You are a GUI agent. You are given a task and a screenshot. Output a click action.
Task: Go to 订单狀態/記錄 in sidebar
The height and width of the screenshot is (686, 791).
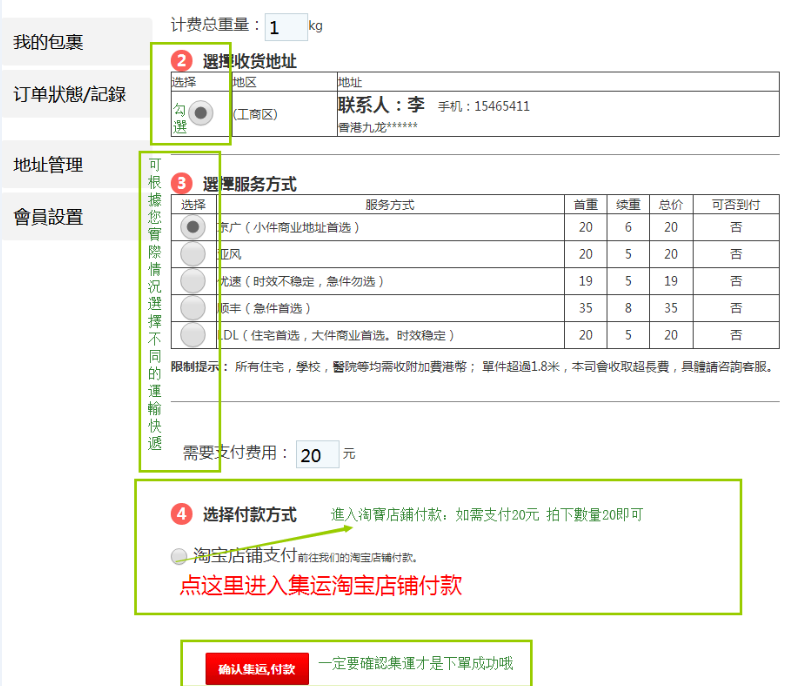click(x=77, y=94)
